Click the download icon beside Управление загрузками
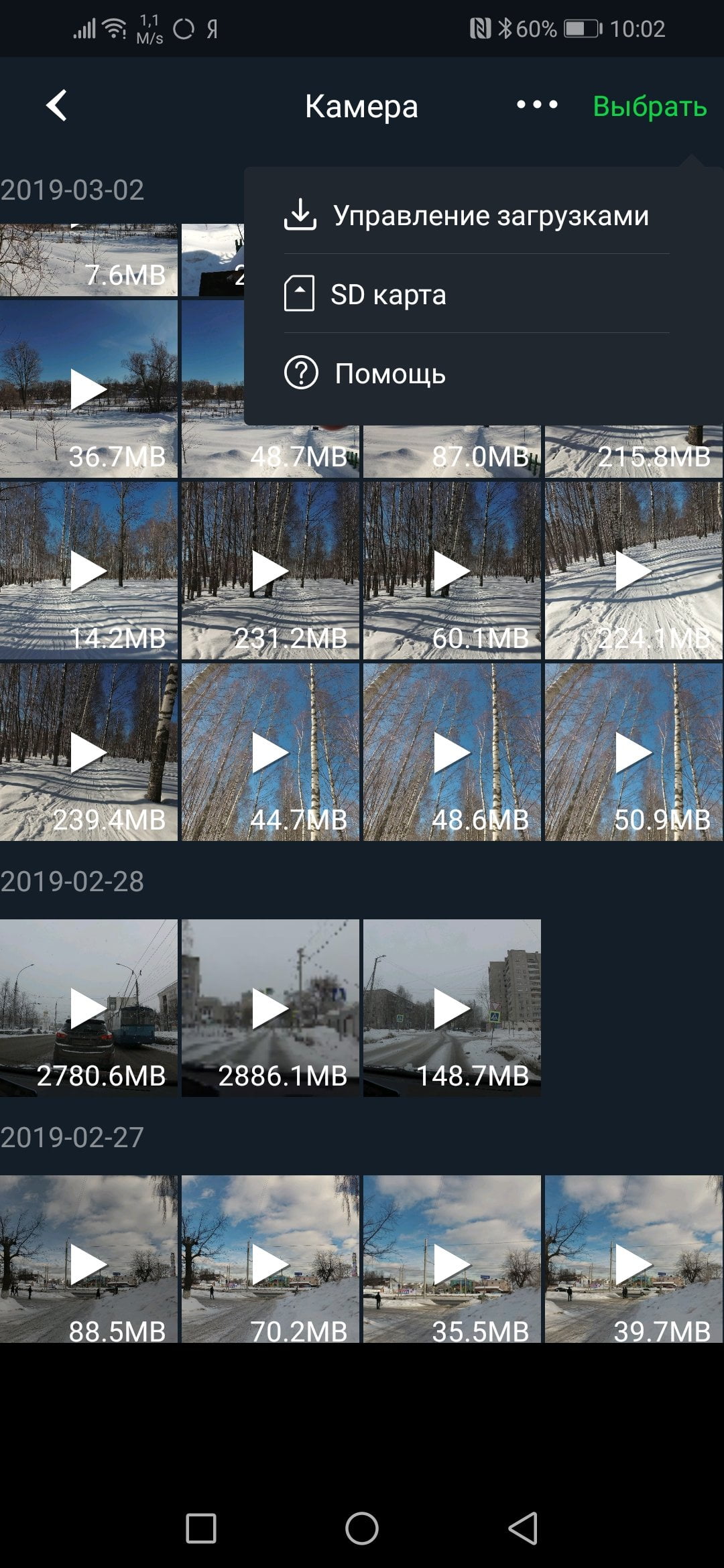This screenshot has height=1568, width=724. [300, 215]
